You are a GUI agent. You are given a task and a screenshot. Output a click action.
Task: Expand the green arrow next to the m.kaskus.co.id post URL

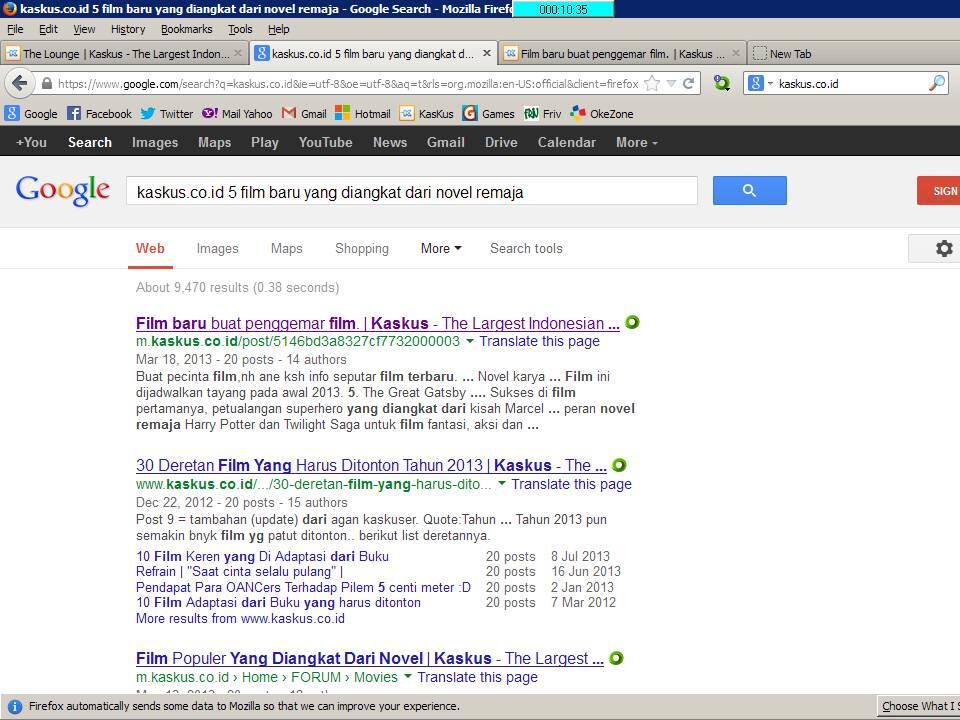(470, 342)
